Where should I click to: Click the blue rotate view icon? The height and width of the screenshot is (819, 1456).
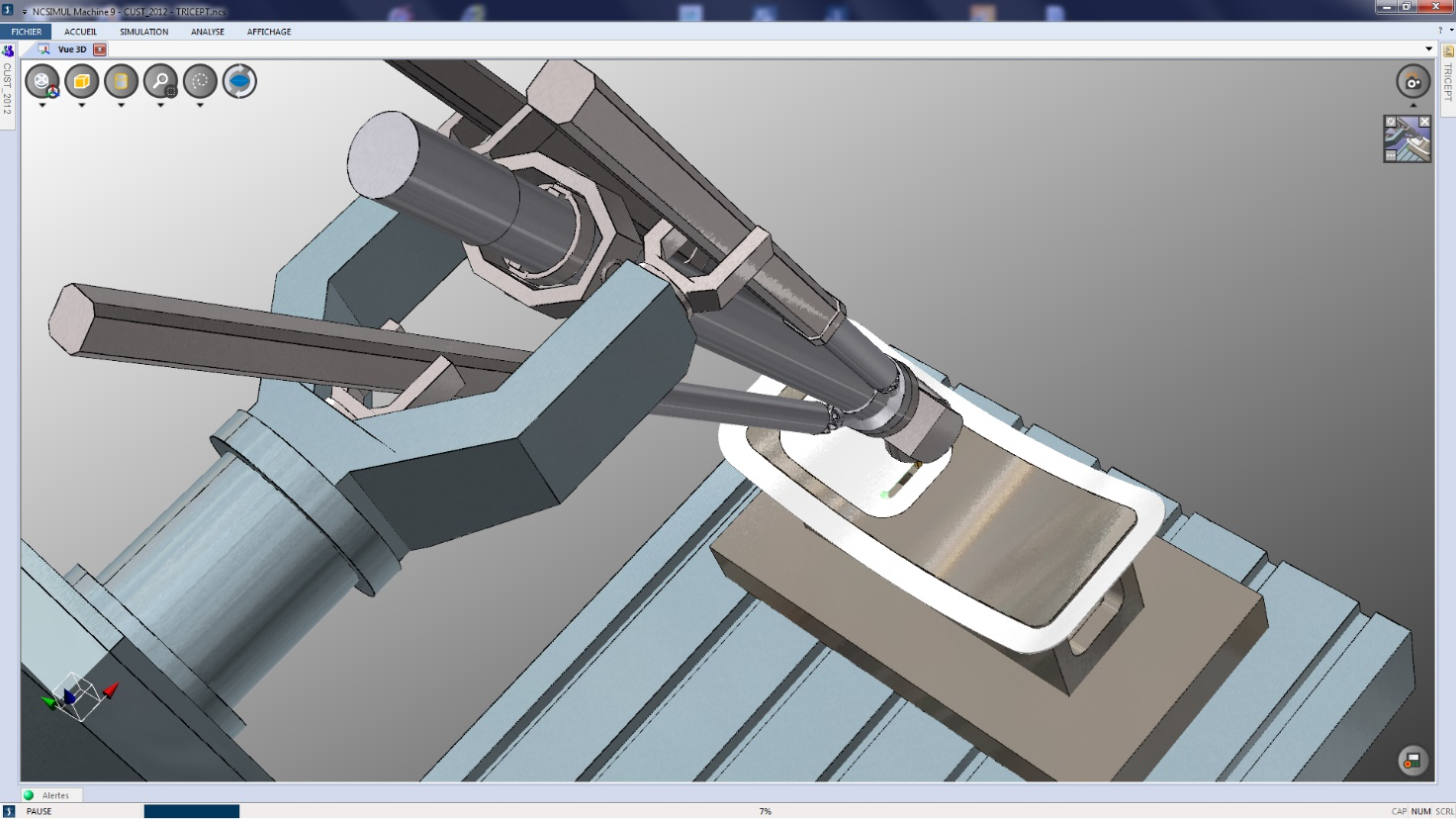(x=239, y=81)
